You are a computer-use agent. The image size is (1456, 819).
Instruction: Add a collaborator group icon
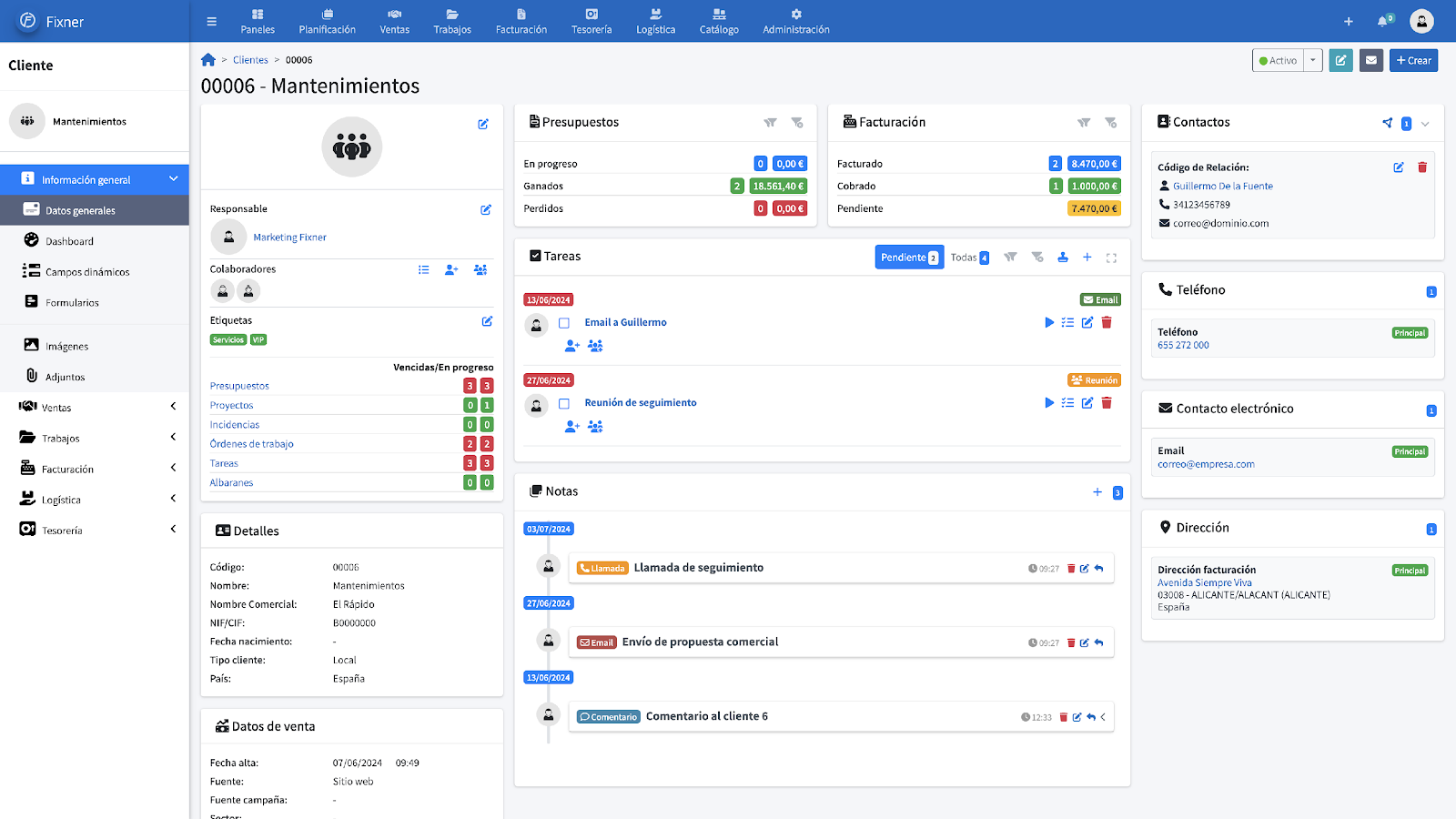[x=480, y=269]
